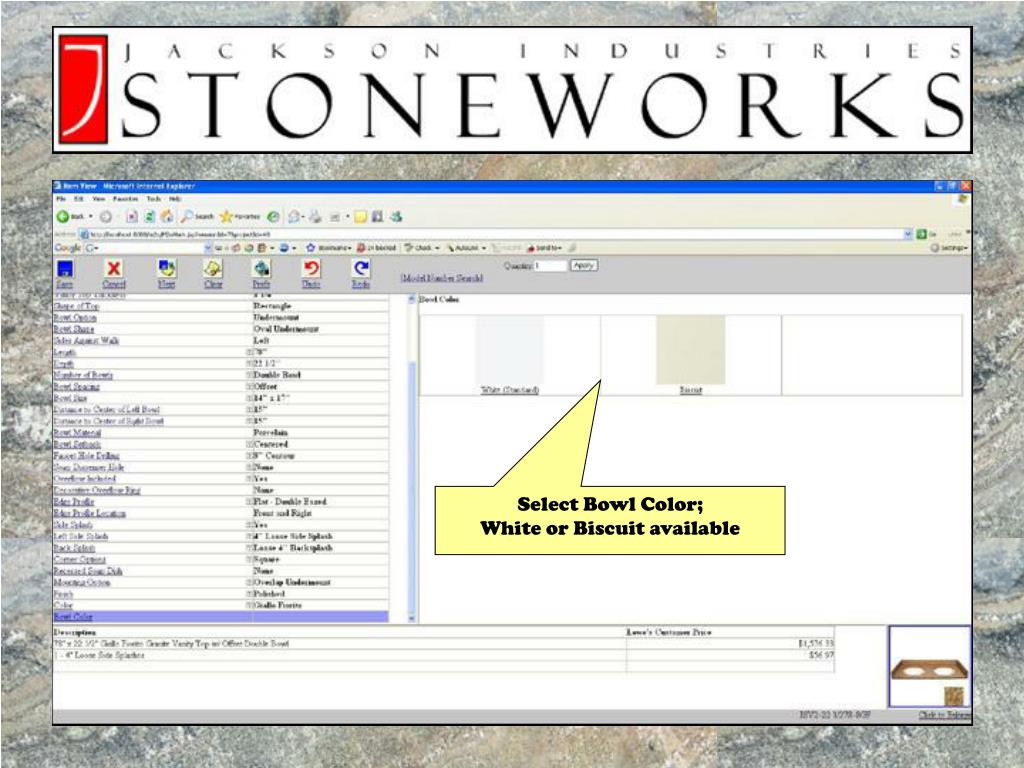Open the Favorites menu
Screen dimensions: 1024x768
[x=125, y=199]
